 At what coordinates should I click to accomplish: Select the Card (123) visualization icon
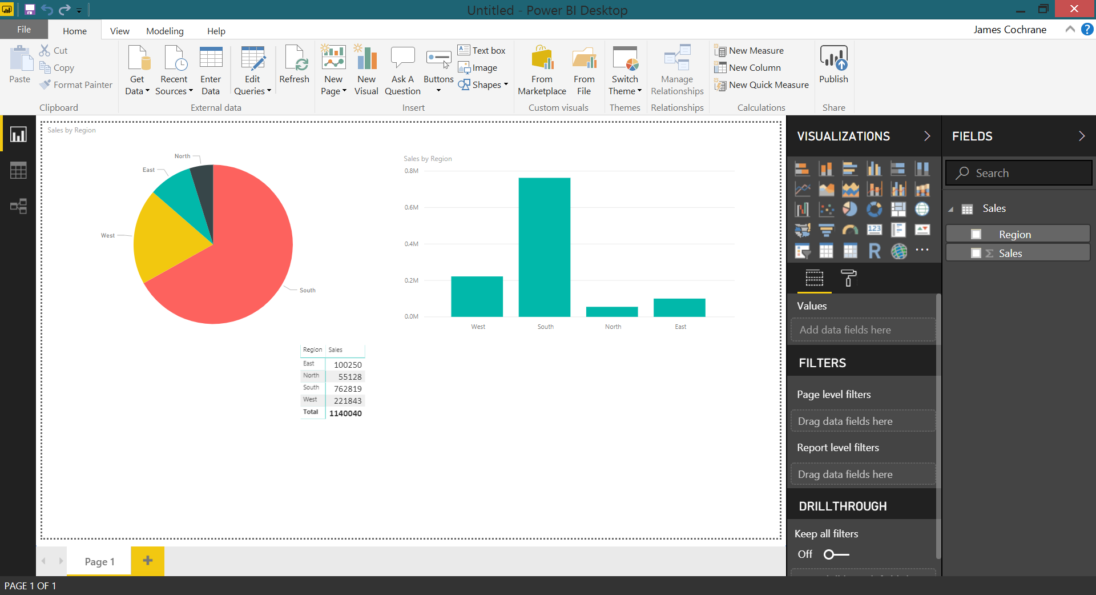click(x=874, y=229)
